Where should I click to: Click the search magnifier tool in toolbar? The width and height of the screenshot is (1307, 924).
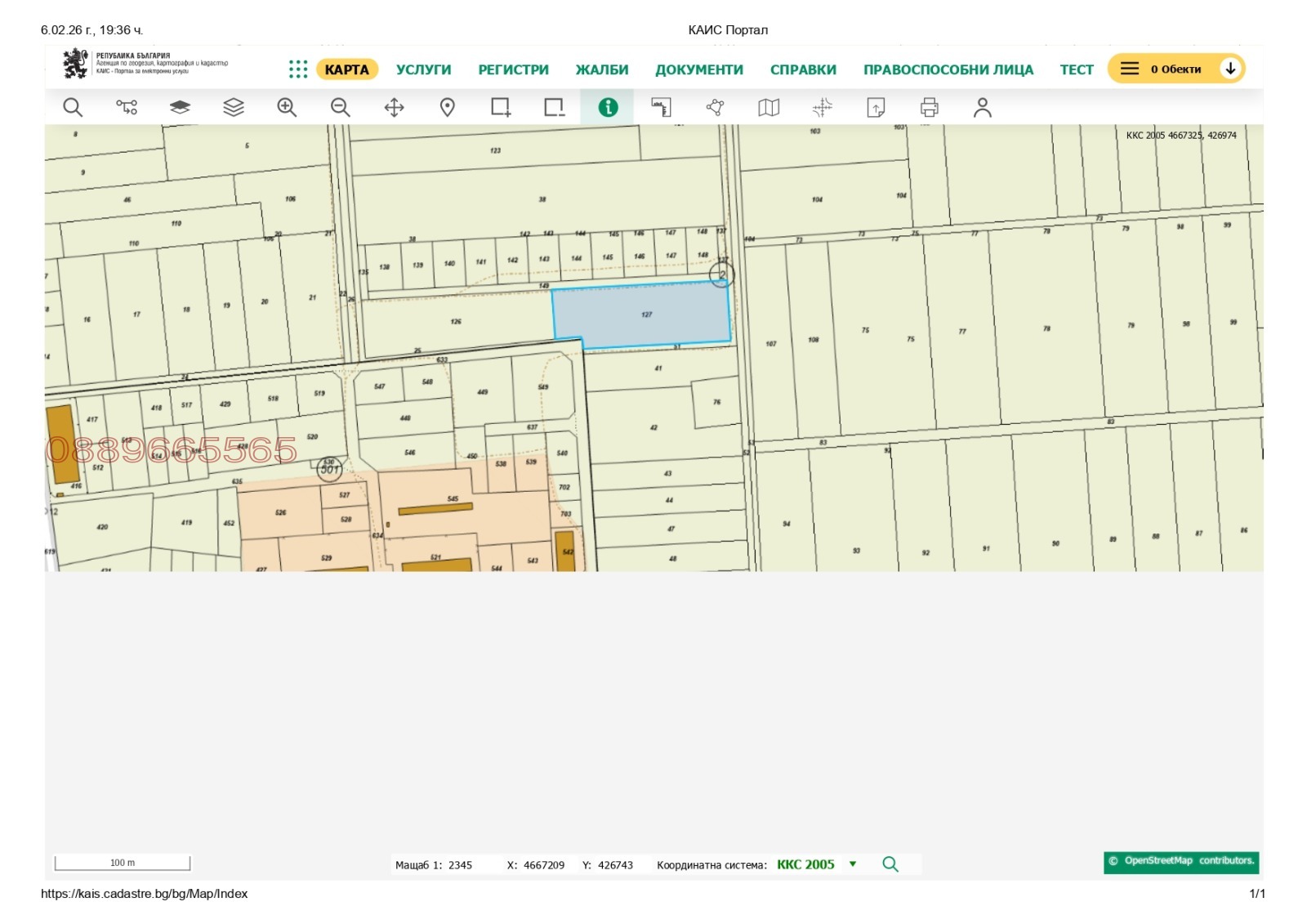[x=73, y=107]
